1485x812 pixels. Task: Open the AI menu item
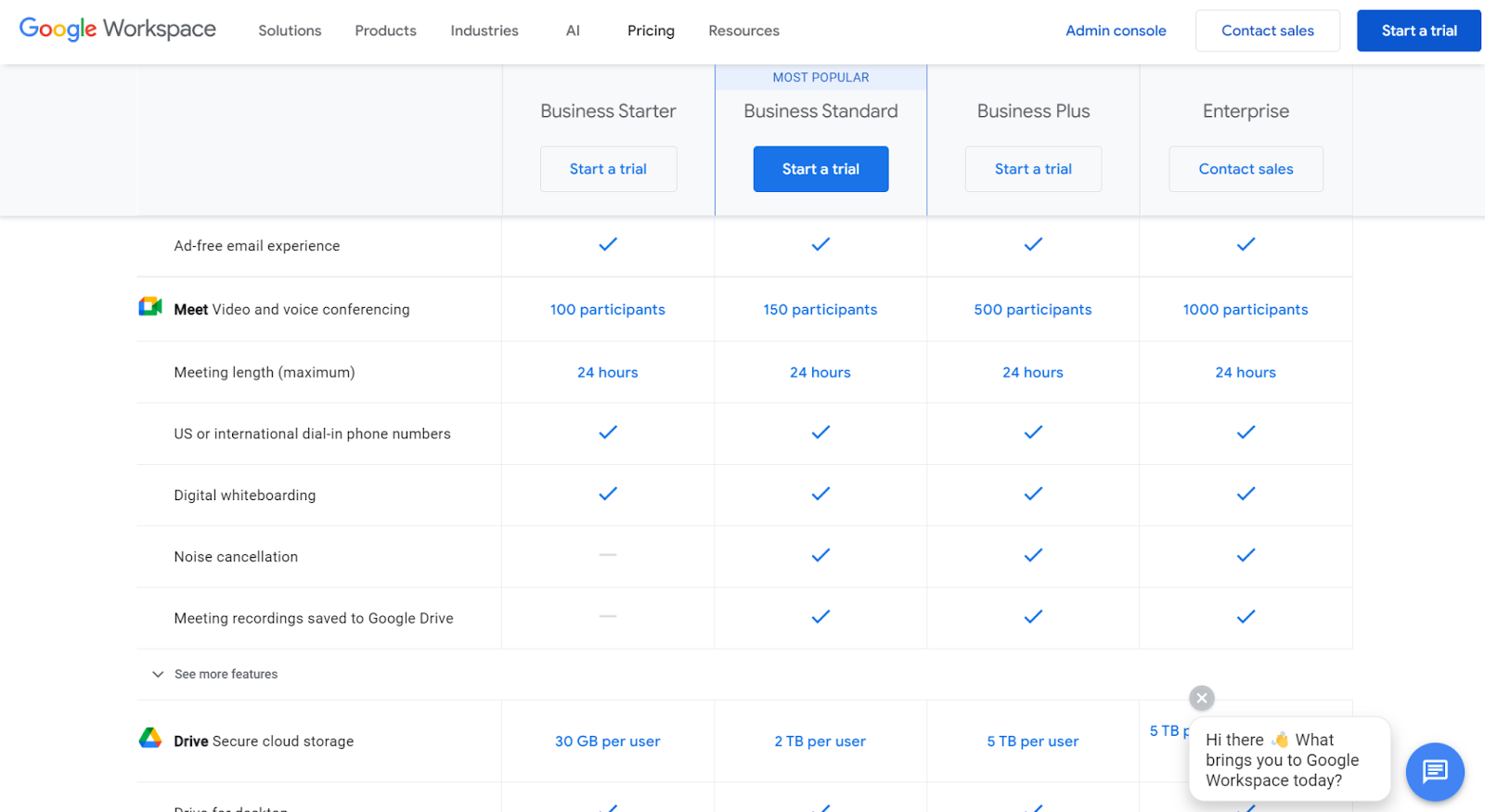coord(573,31)
